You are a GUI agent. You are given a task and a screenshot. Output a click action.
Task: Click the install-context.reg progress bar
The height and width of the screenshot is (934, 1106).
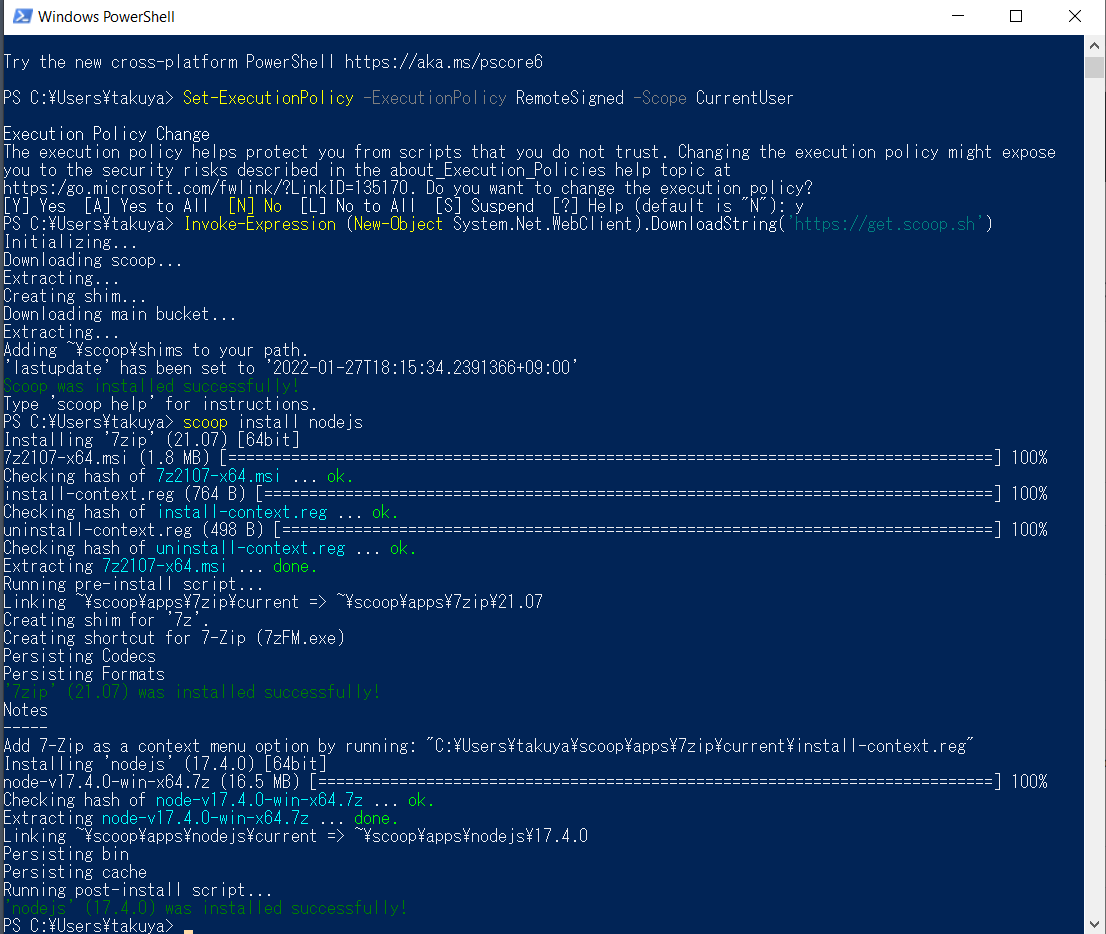pyautogui.click(x=628, y=494)
